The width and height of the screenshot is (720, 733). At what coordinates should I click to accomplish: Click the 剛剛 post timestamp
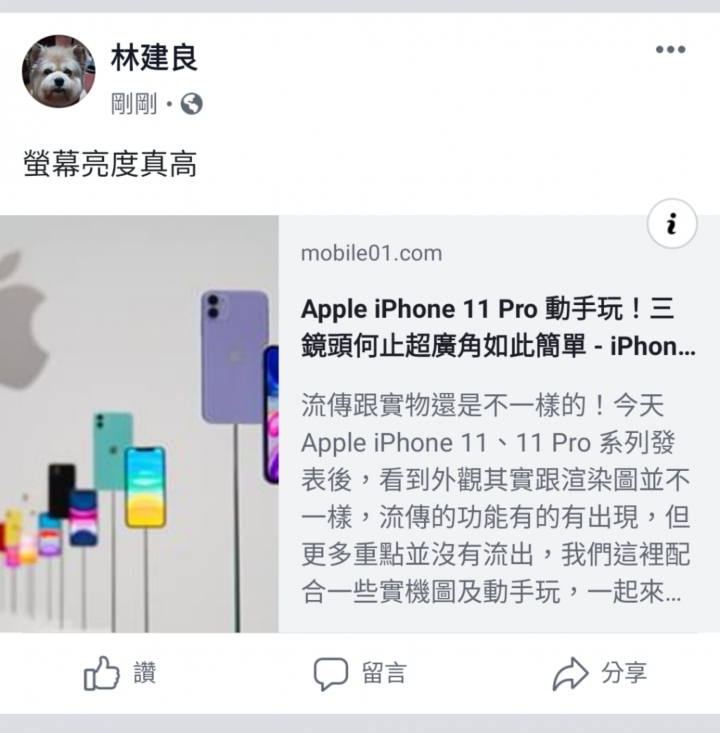(133, 104)
